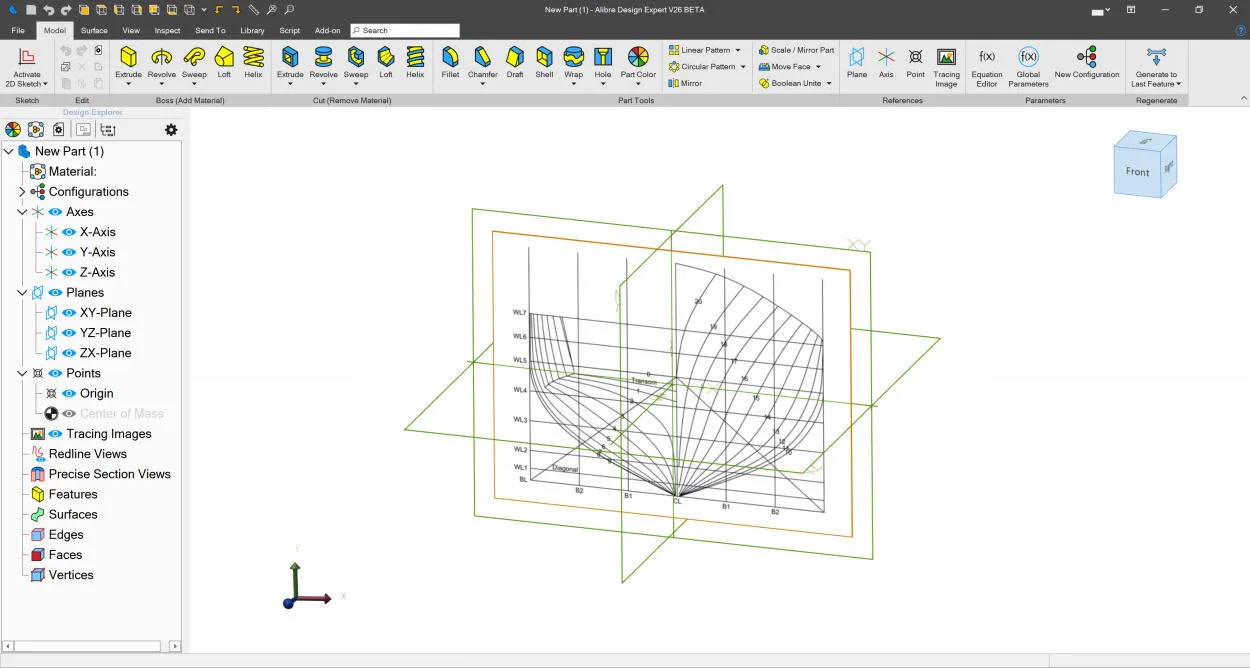Click the Scale / Mirror Part button
This screenshot has height=668, width=1250.
coord(796,50)
